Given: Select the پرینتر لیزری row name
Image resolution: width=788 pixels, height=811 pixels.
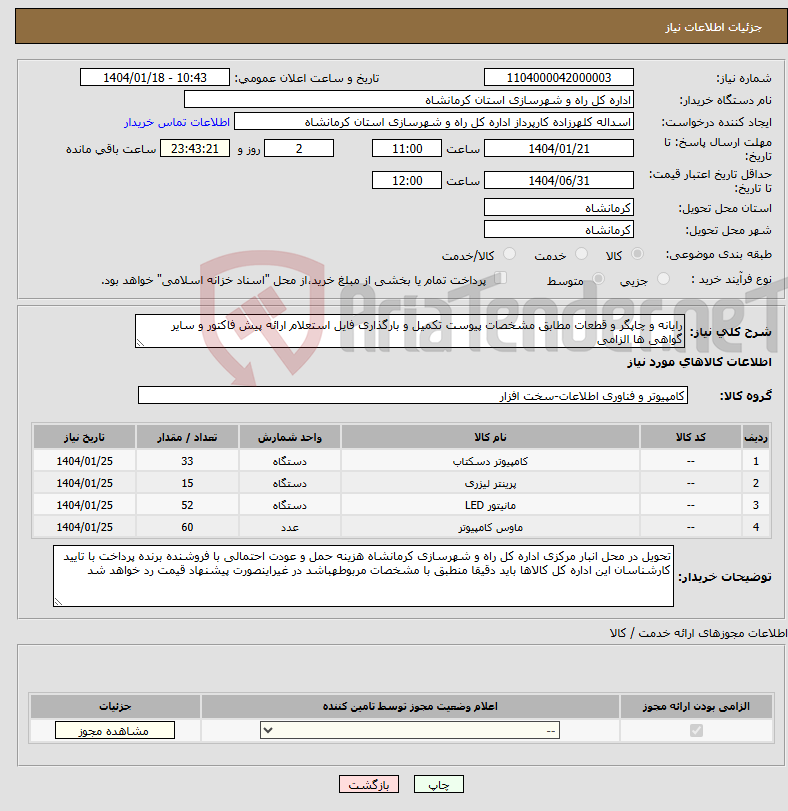Looking at the screenshot, I should point(490,483).
